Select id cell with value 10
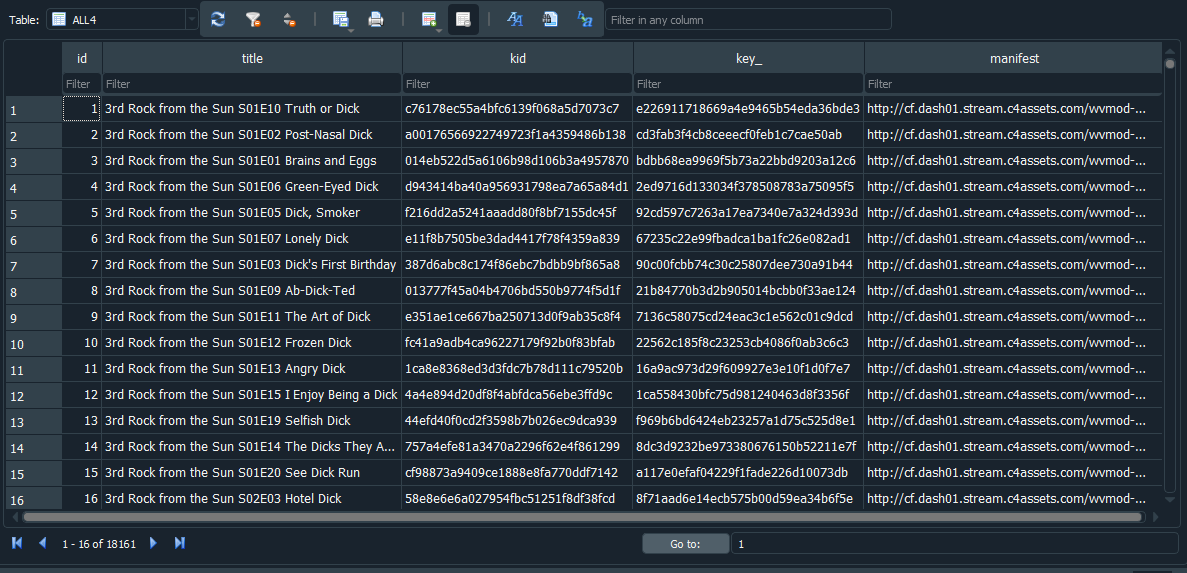Viewport: 1187px width, 573px height. point(82,342)
